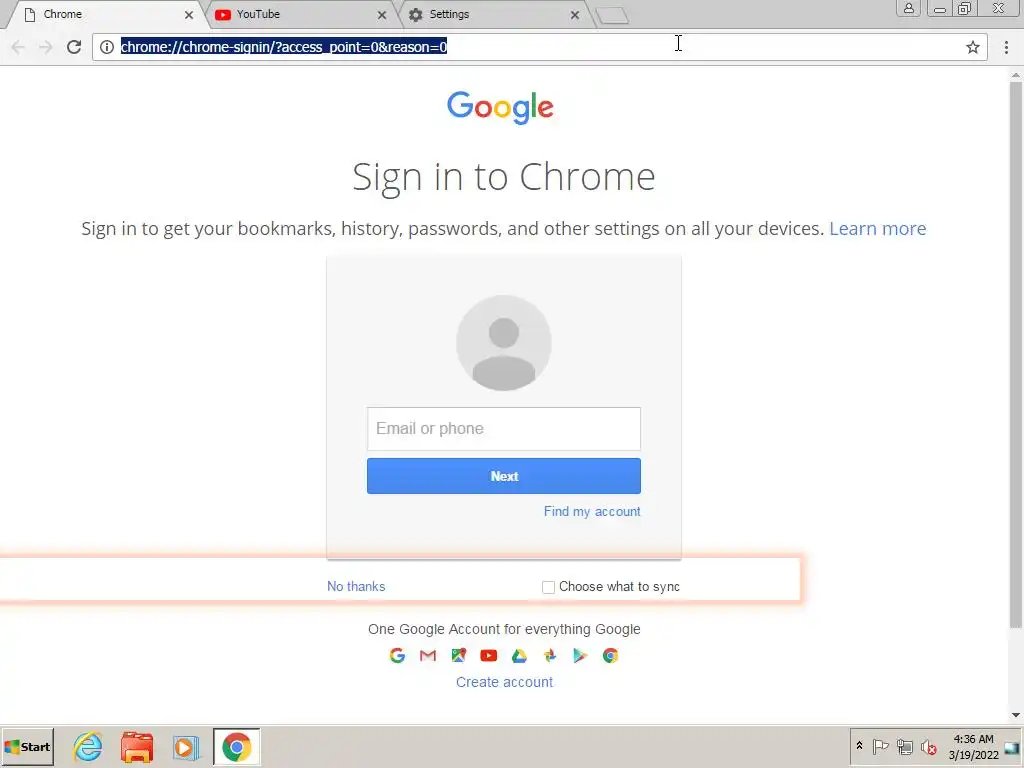This screenshot has height=768, width=1024.
Task: Open the site information icon in address bar
Action: [107, 47]
